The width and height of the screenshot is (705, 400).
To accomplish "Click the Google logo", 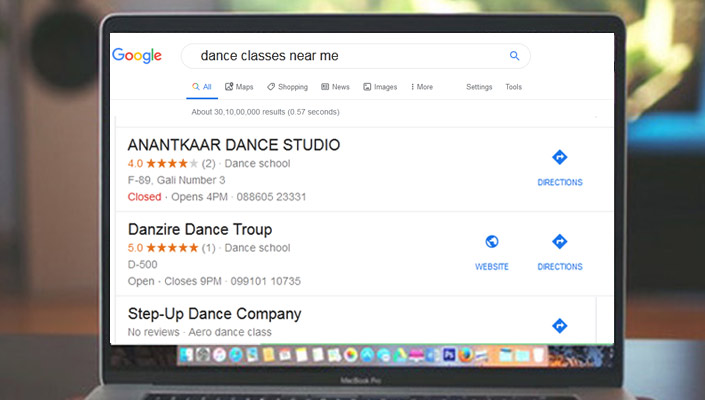I will point(137,56).
